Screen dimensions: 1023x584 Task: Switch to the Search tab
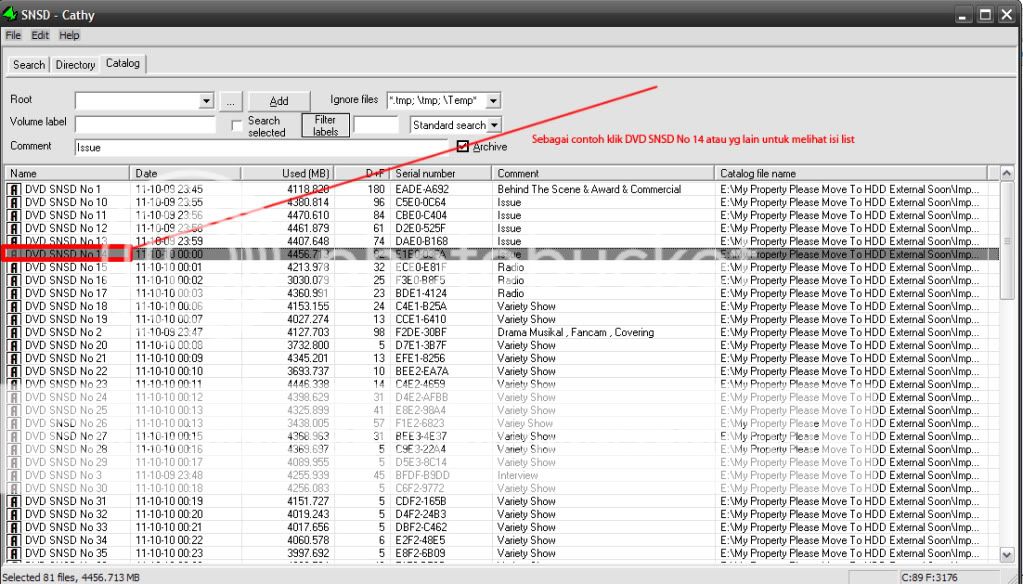29,65
